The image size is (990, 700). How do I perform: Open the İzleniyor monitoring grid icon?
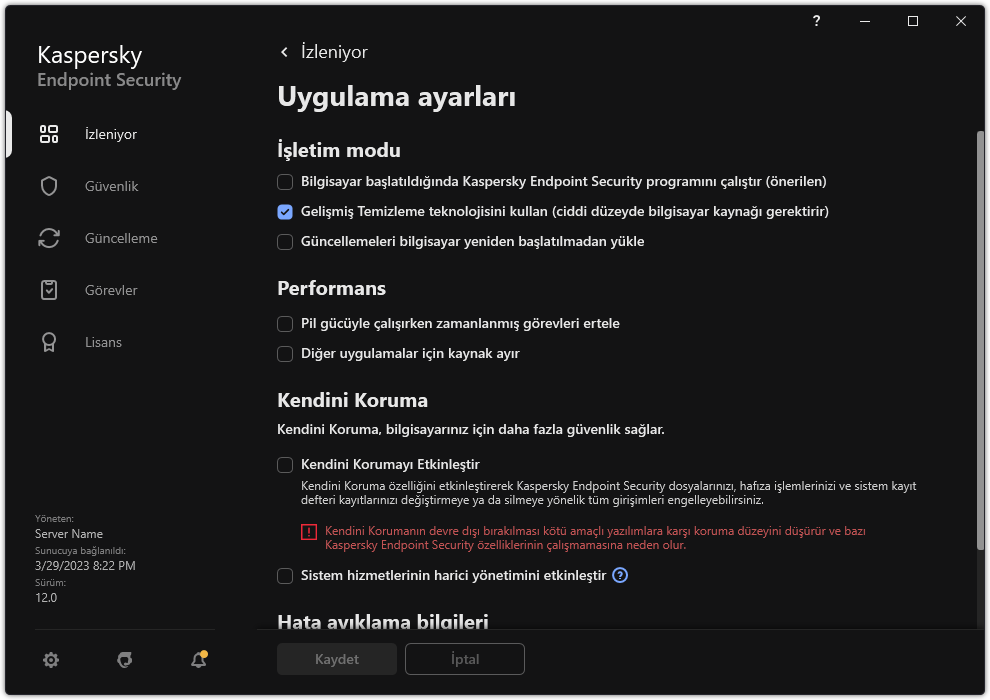click(49, 133)
